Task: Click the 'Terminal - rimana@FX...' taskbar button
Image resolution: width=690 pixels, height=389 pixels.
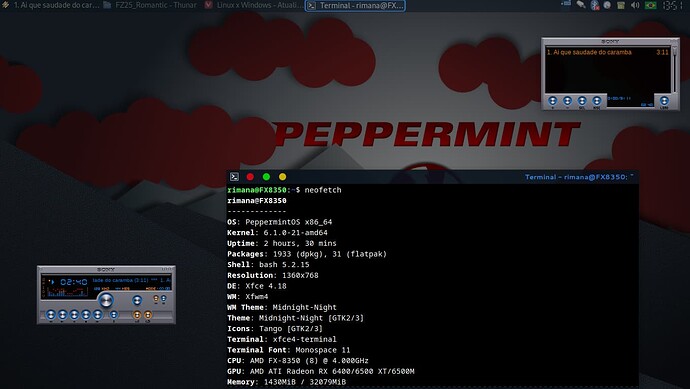Action: [x=355, y=5]
